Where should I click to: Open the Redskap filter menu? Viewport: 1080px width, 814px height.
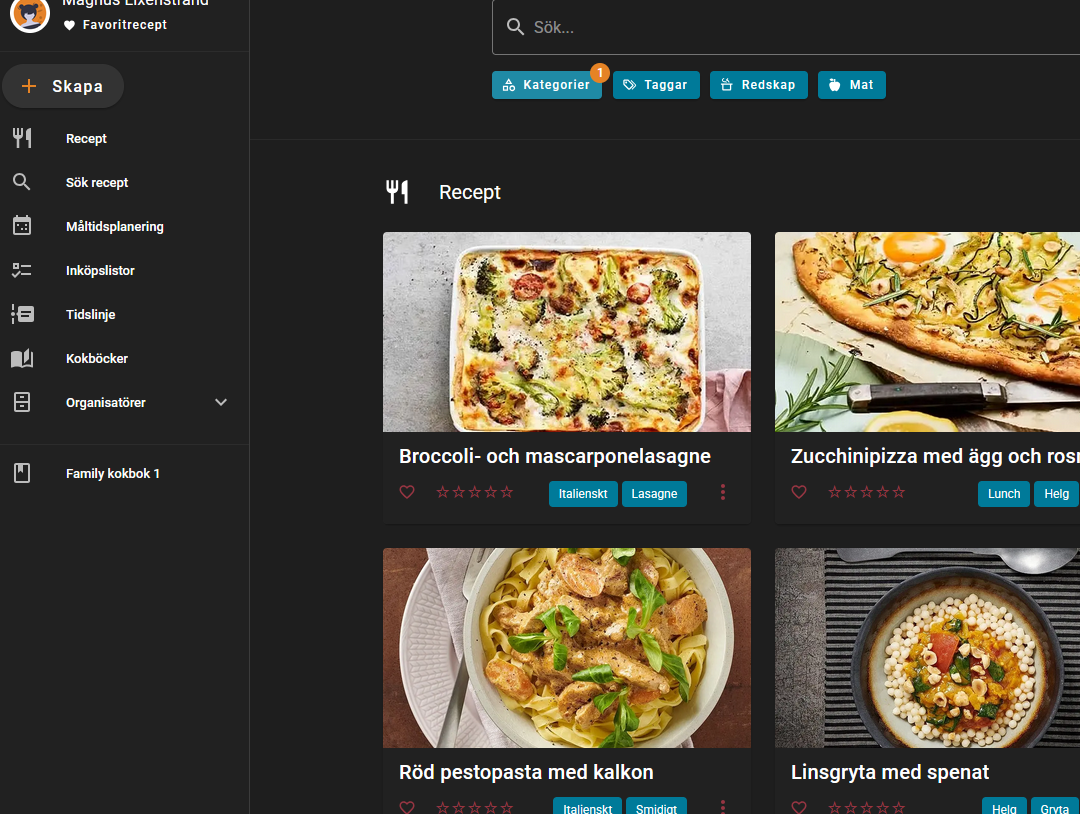(x=758, y=85)
